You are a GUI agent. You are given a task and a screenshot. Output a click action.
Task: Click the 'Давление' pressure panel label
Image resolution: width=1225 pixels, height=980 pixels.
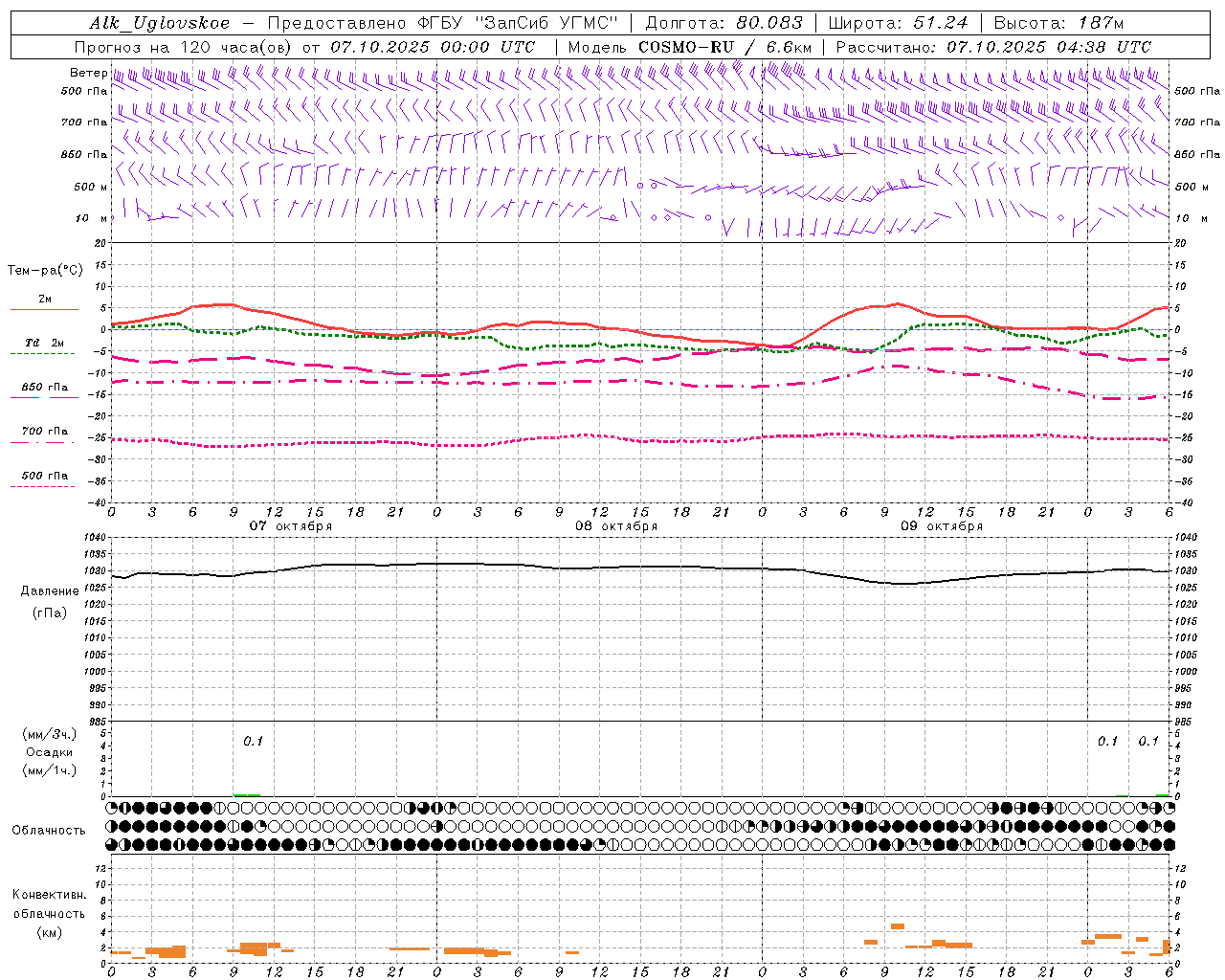point(50,591)
